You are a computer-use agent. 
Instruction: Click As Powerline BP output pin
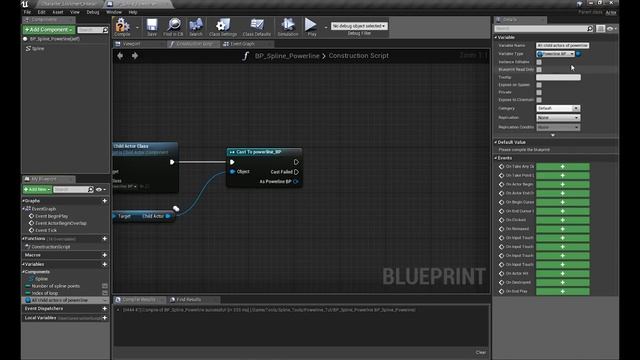(296, 182)
